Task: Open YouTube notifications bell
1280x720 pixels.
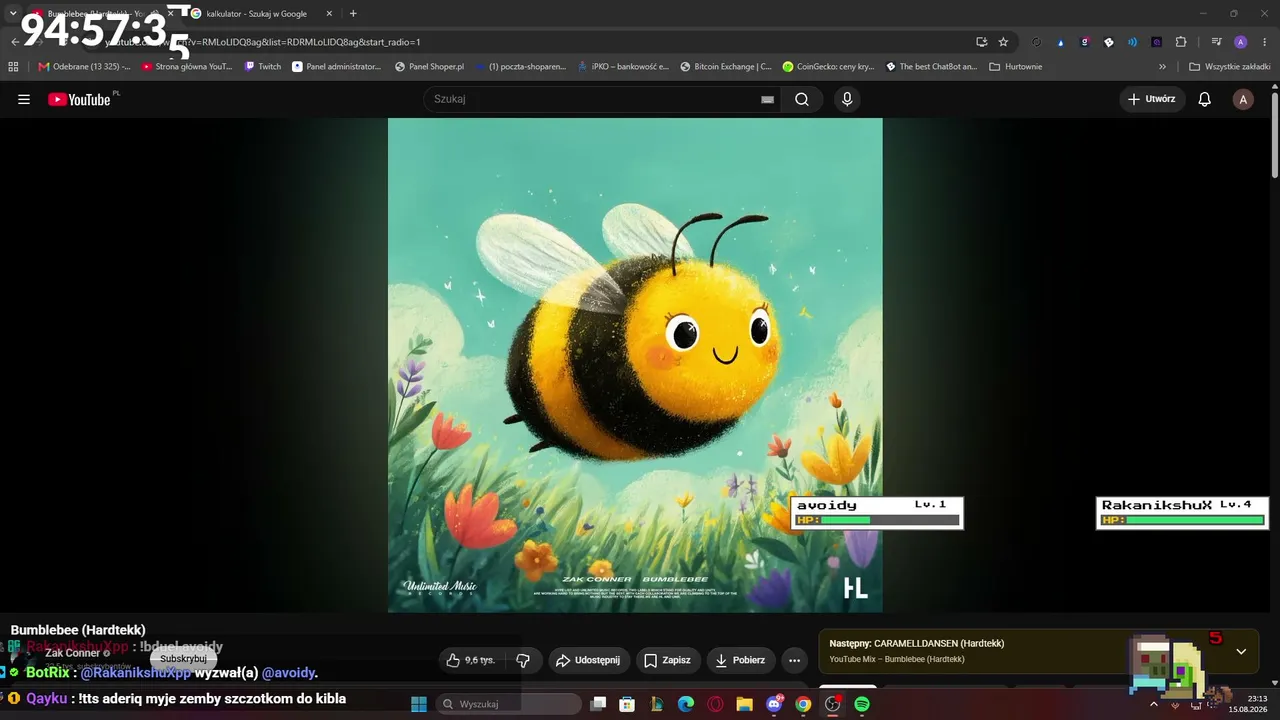Action: (1205, 99)
